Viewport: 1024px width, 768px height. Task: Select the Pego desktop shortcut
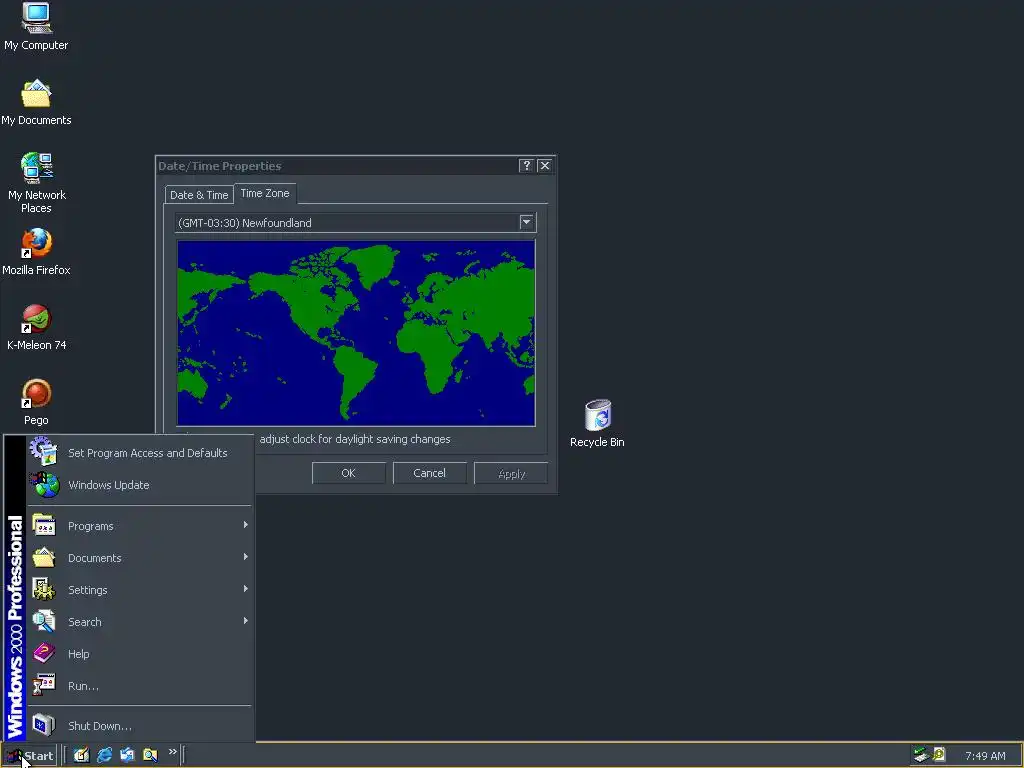(36, 402)
